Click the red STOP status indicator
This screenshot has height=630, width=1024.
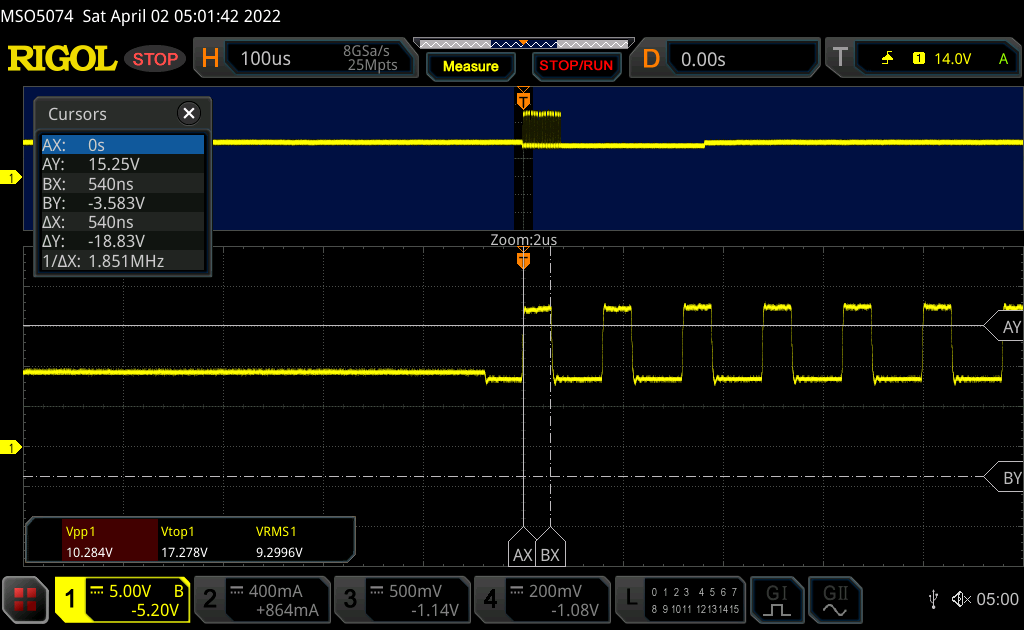155,59
